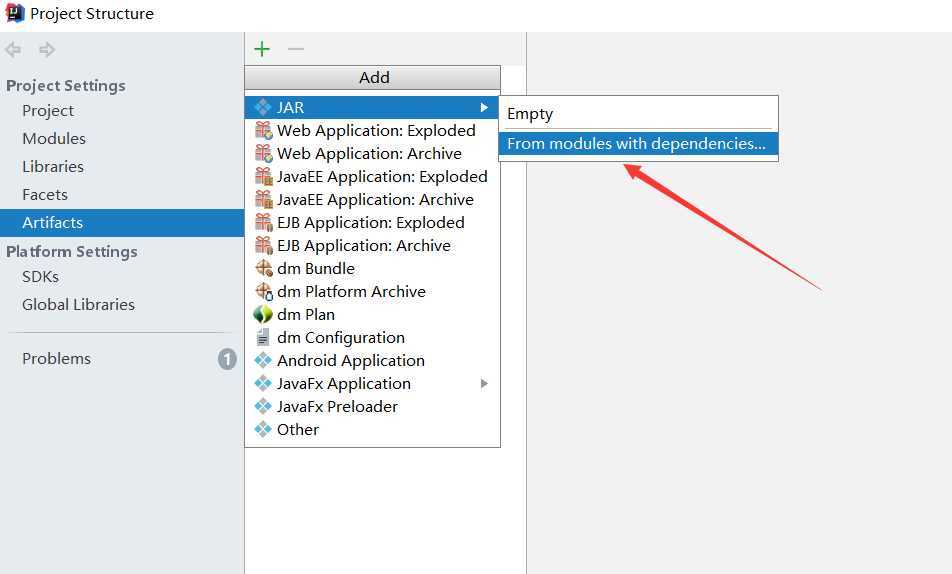Choose From modules with dependencies...
This screenshot has width=952, height=574.
pyautogui.click(x=638, y=144)
